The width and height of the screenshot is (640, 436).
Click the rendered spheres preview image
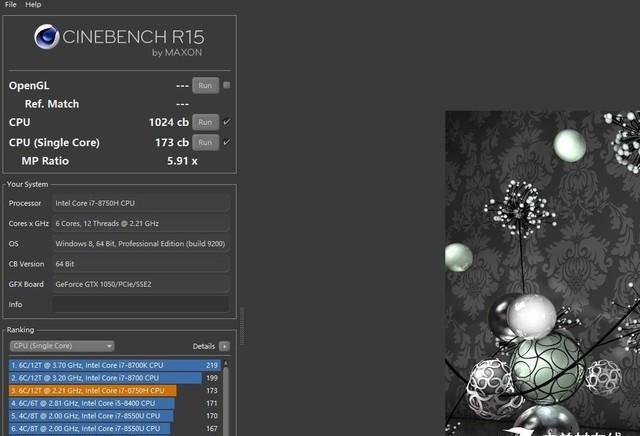[540, 280]
